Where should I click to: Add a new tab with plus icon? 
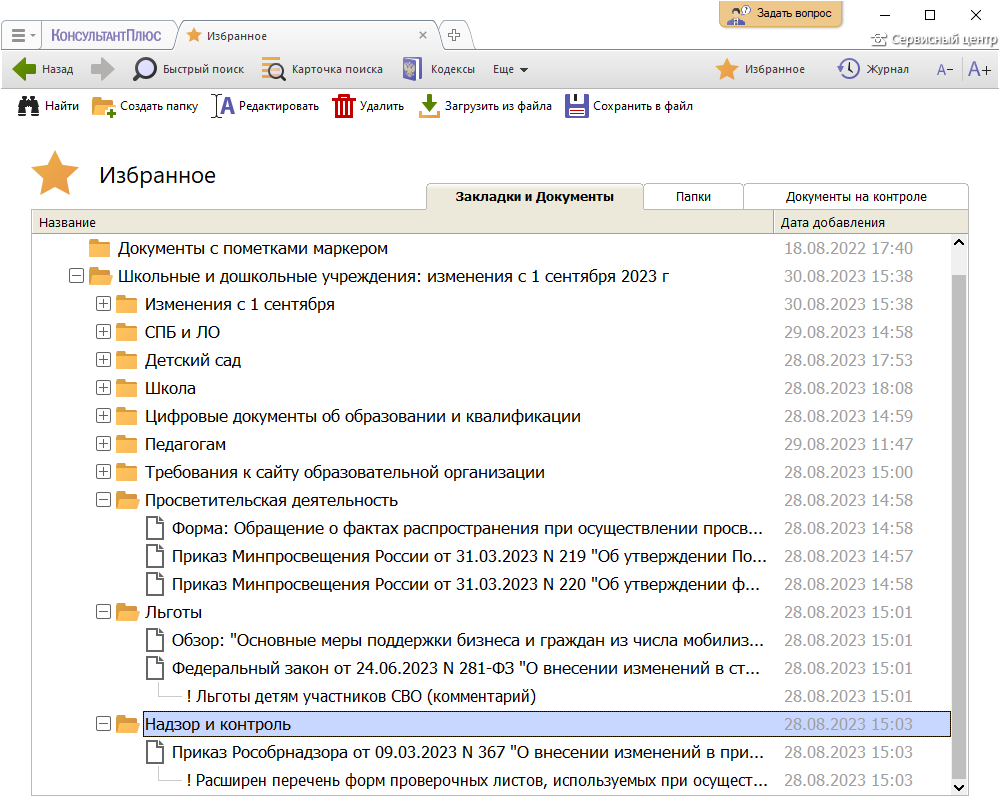point(454,35)
